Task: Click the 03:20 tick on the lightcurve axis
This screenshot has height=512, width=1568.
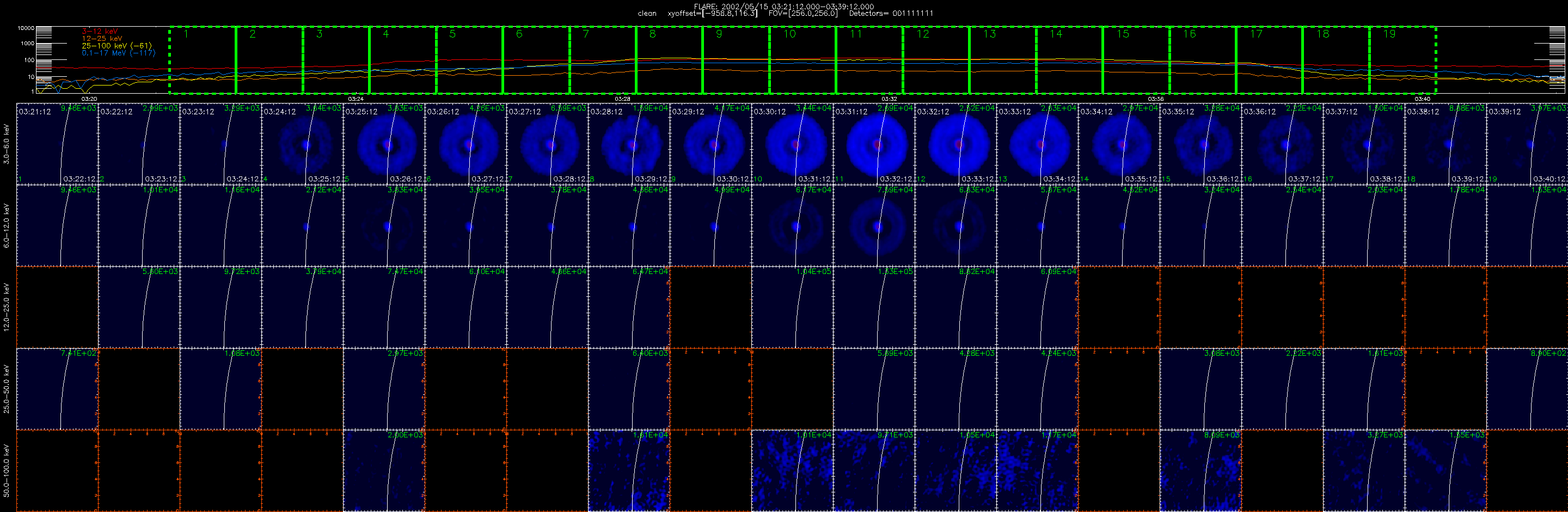Action: tap(89, 99)
